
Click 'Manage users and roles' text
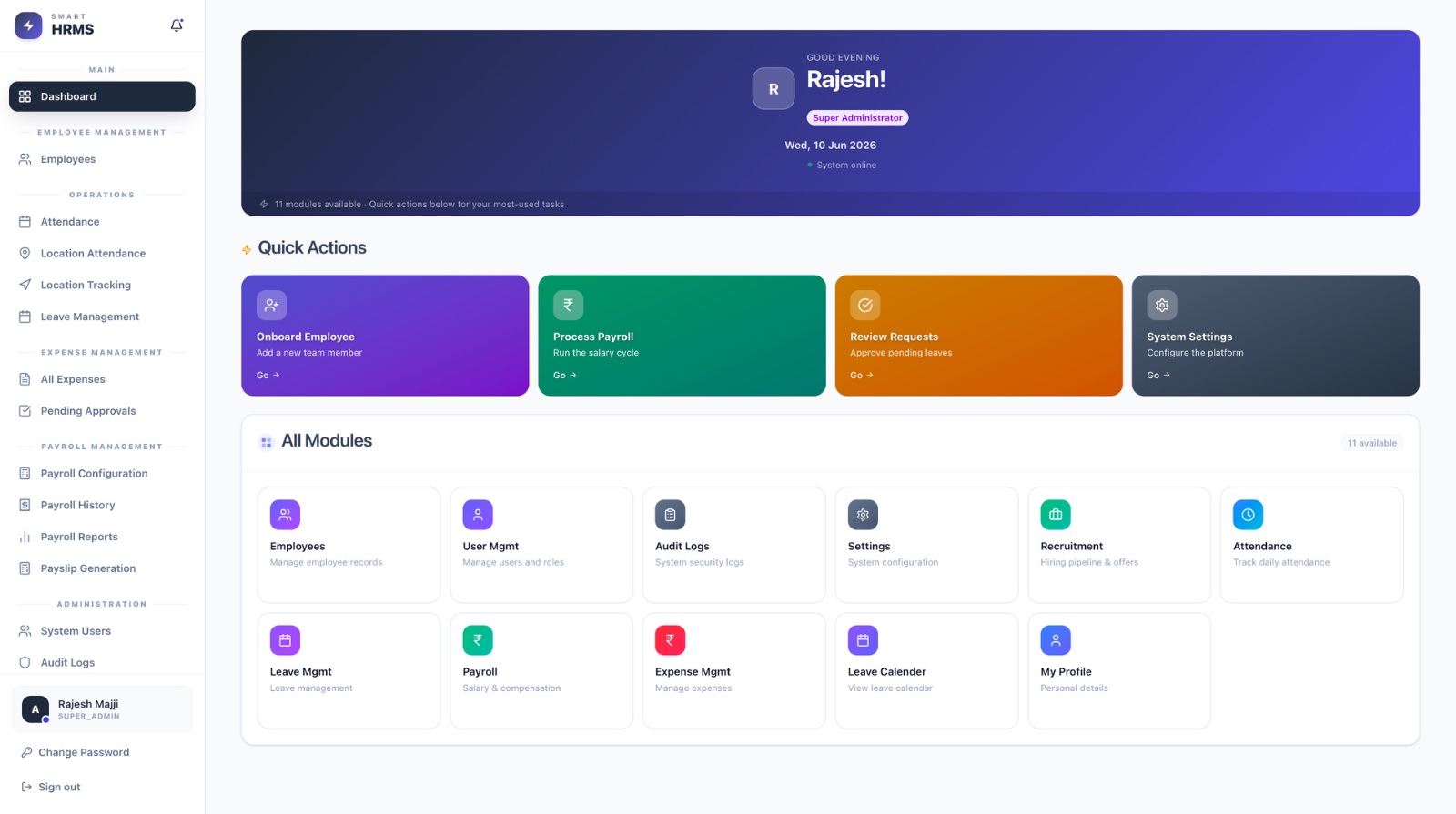click(513, 562)
